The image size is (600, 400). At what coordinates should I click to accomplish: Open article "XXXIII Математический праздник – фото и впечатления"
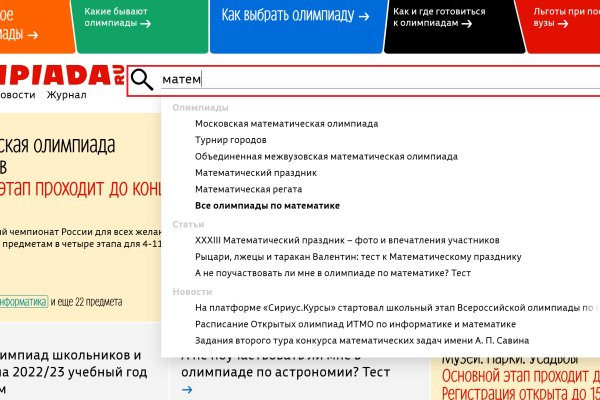(x=346, y=240)
